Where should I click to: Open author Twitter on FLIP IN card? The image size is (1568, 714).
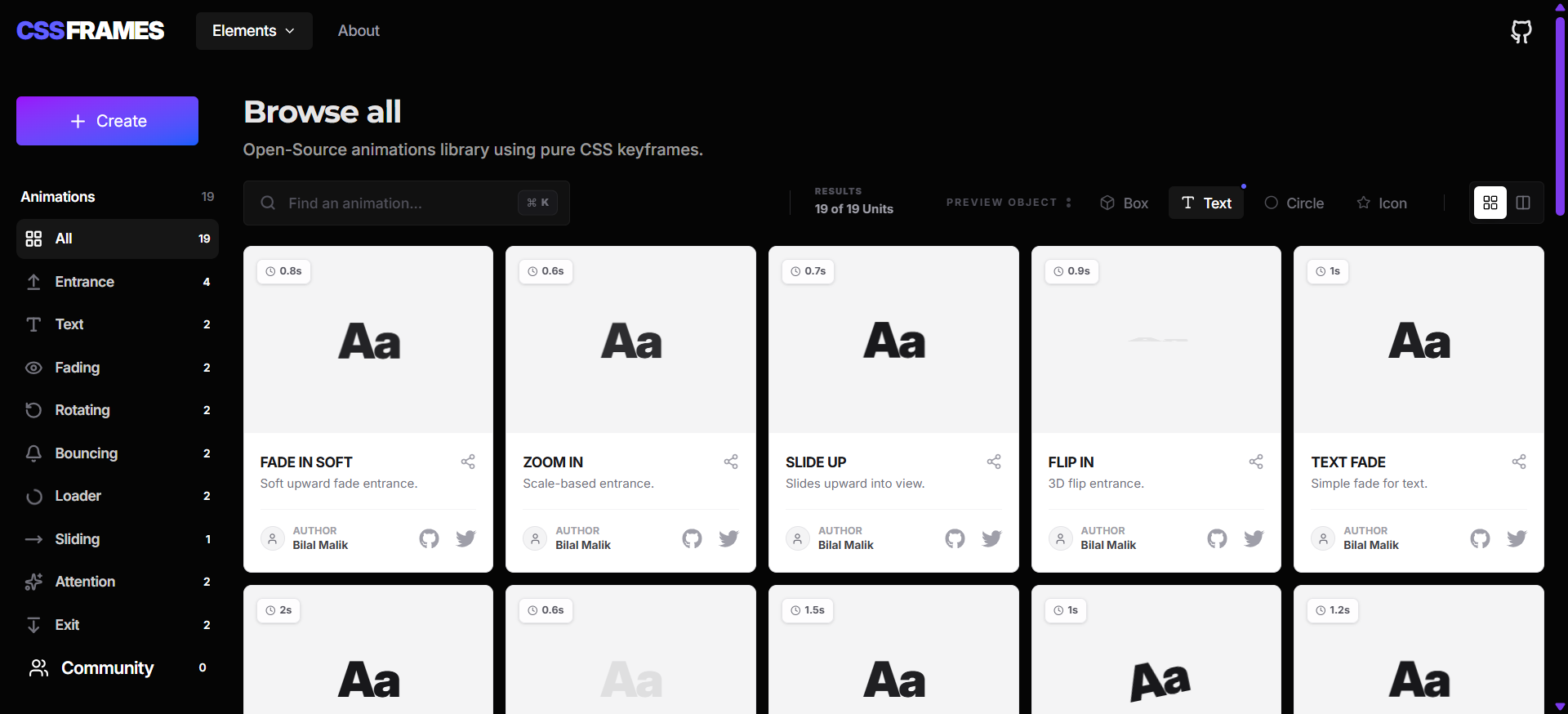click(1254, 538)
